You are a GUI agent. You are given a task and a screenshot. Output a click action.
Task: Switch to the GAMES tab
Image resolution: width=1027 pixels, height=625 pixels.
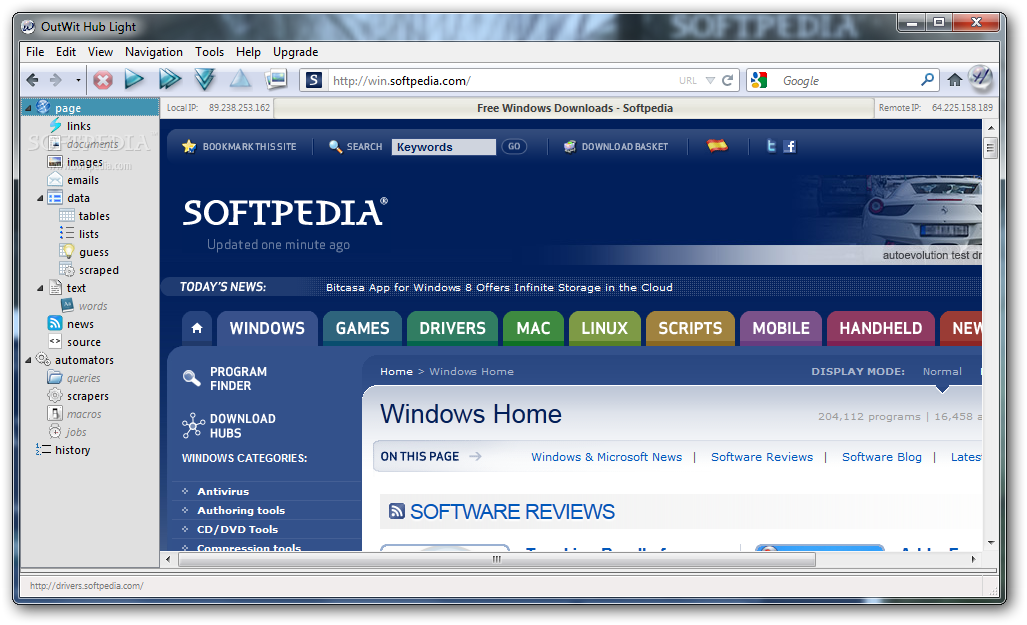(x=362, y=328)
